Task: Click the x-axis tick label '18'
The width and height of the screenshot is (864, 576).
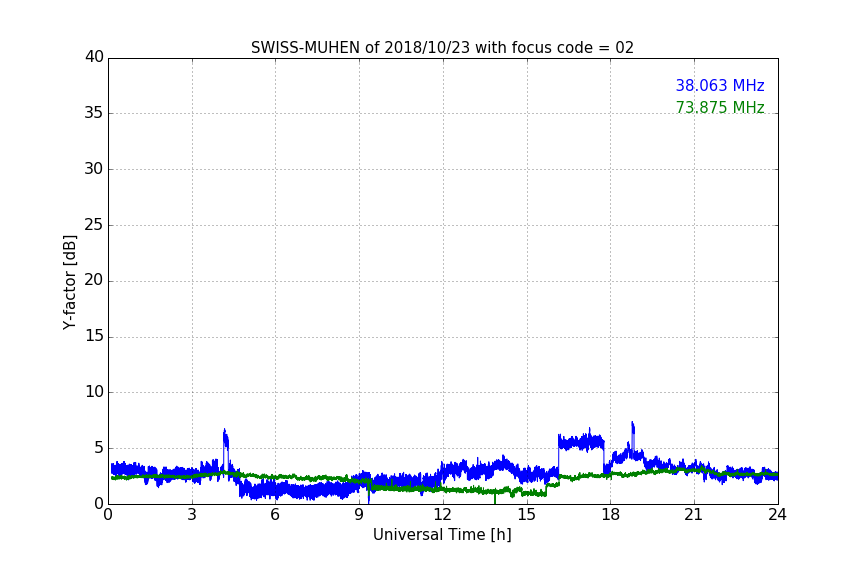Action: [x=610, y=515]
